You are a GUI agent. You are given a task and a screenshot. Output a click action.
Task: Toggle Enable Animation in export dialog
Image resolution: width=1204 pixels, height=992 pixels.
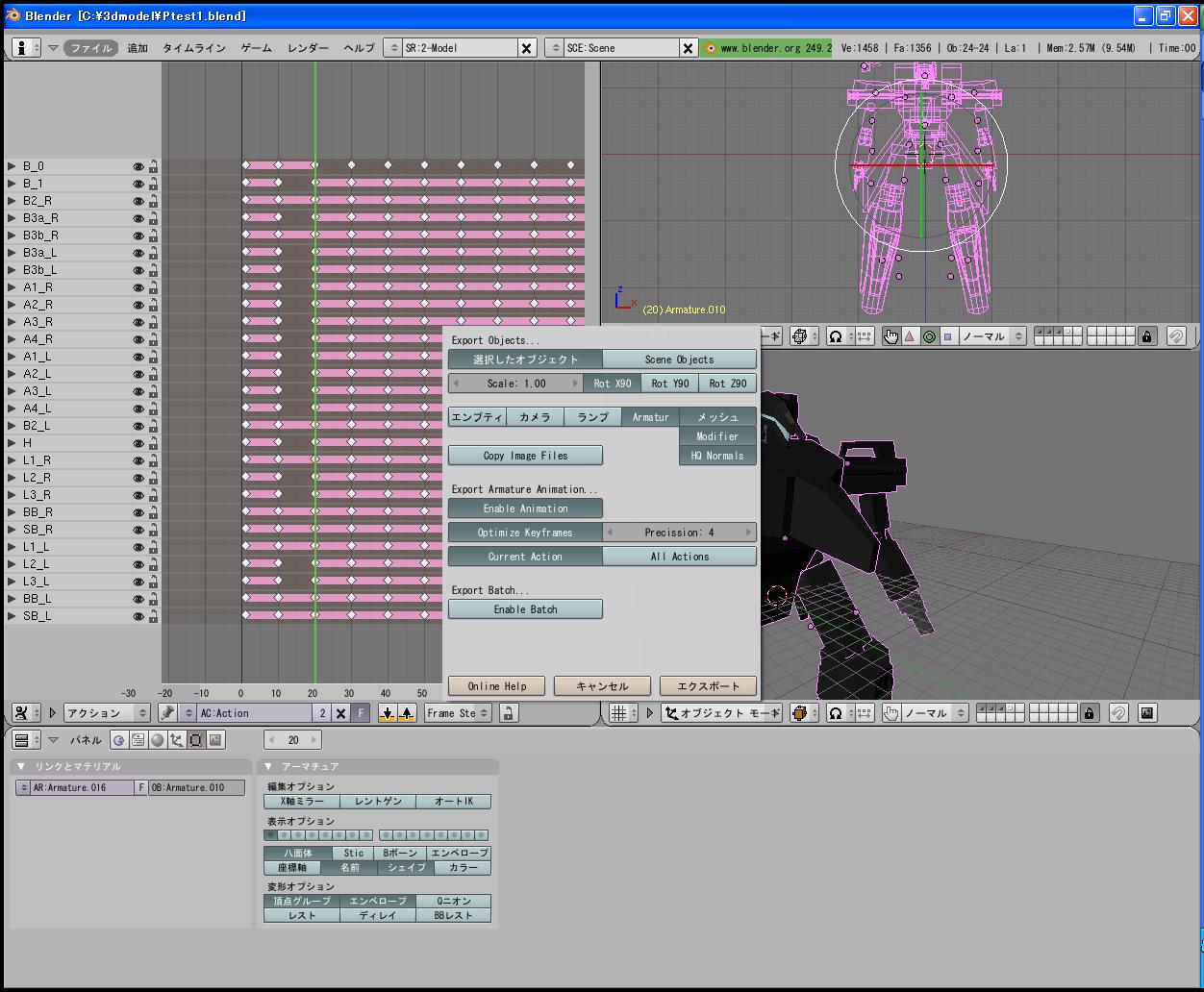pos(525,508)
